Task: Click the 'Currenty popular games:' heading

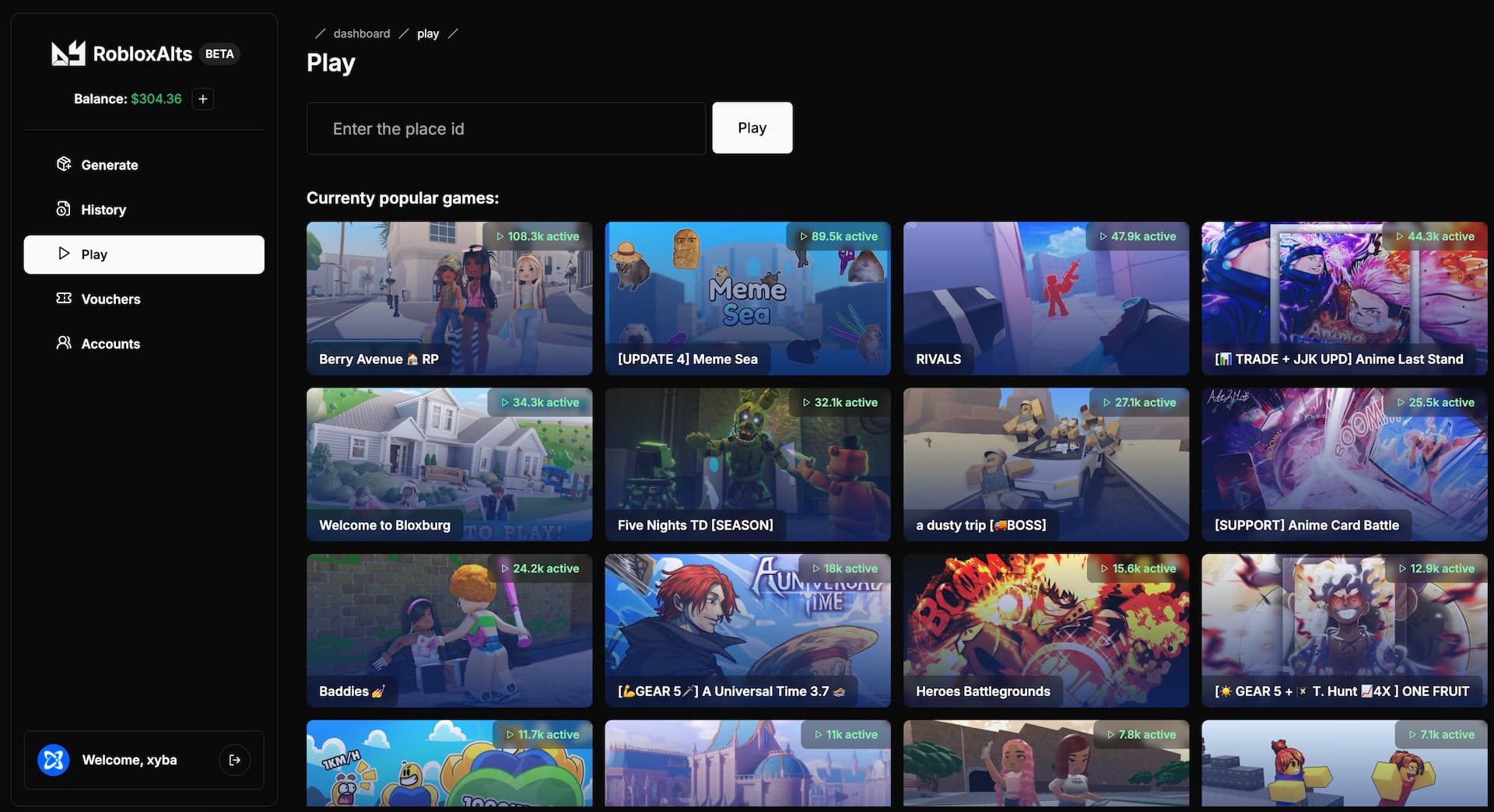Action: tap(402, 198)
